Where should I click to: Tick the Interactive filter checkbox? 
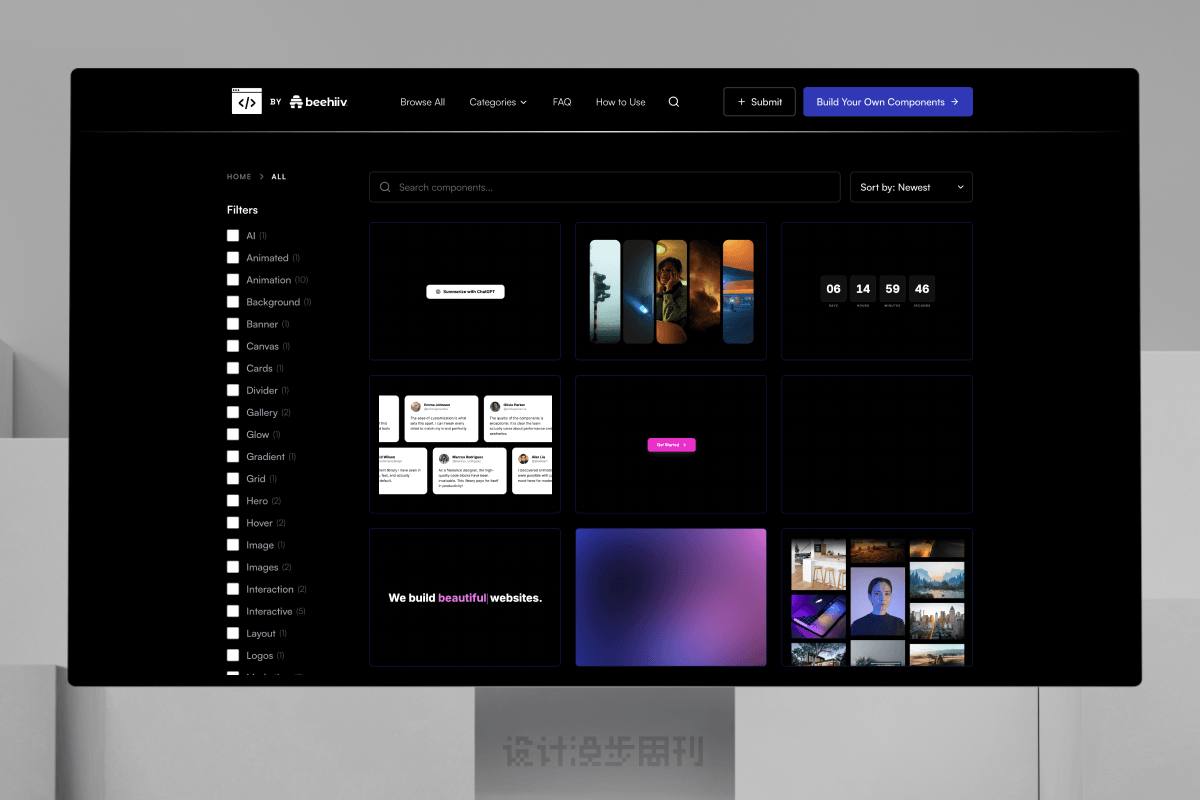[233, 611]
